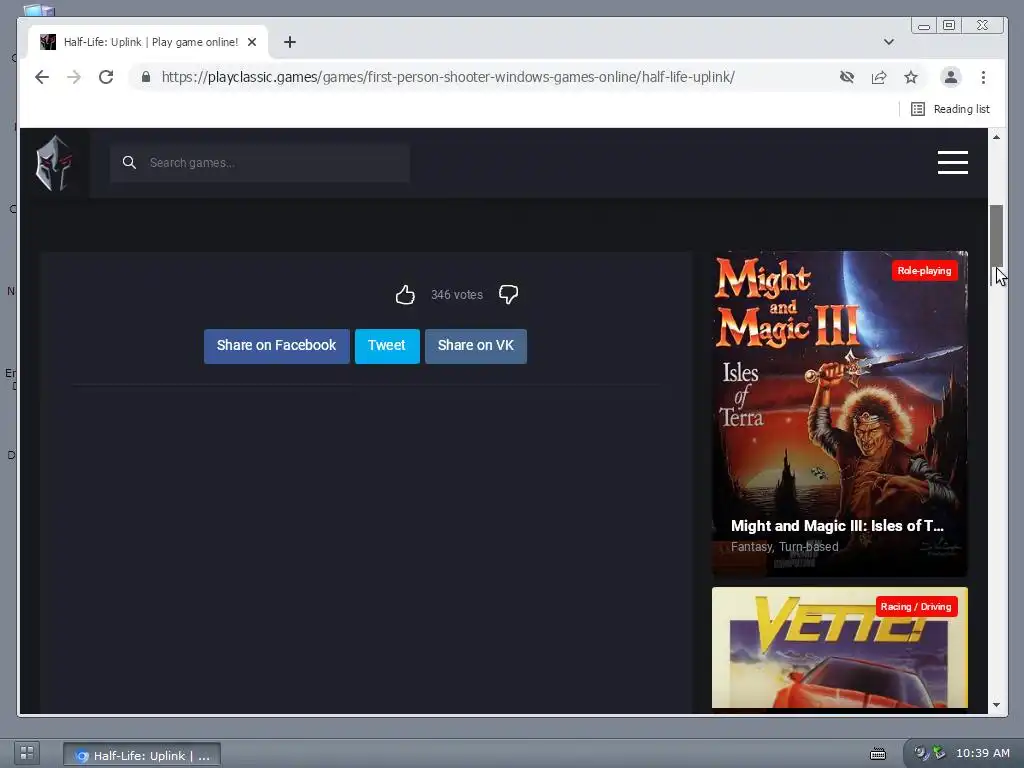This screenshot has width=1024, height=768.
Task: Click the thumbs down vote icon
Action: tap(509, 295)
